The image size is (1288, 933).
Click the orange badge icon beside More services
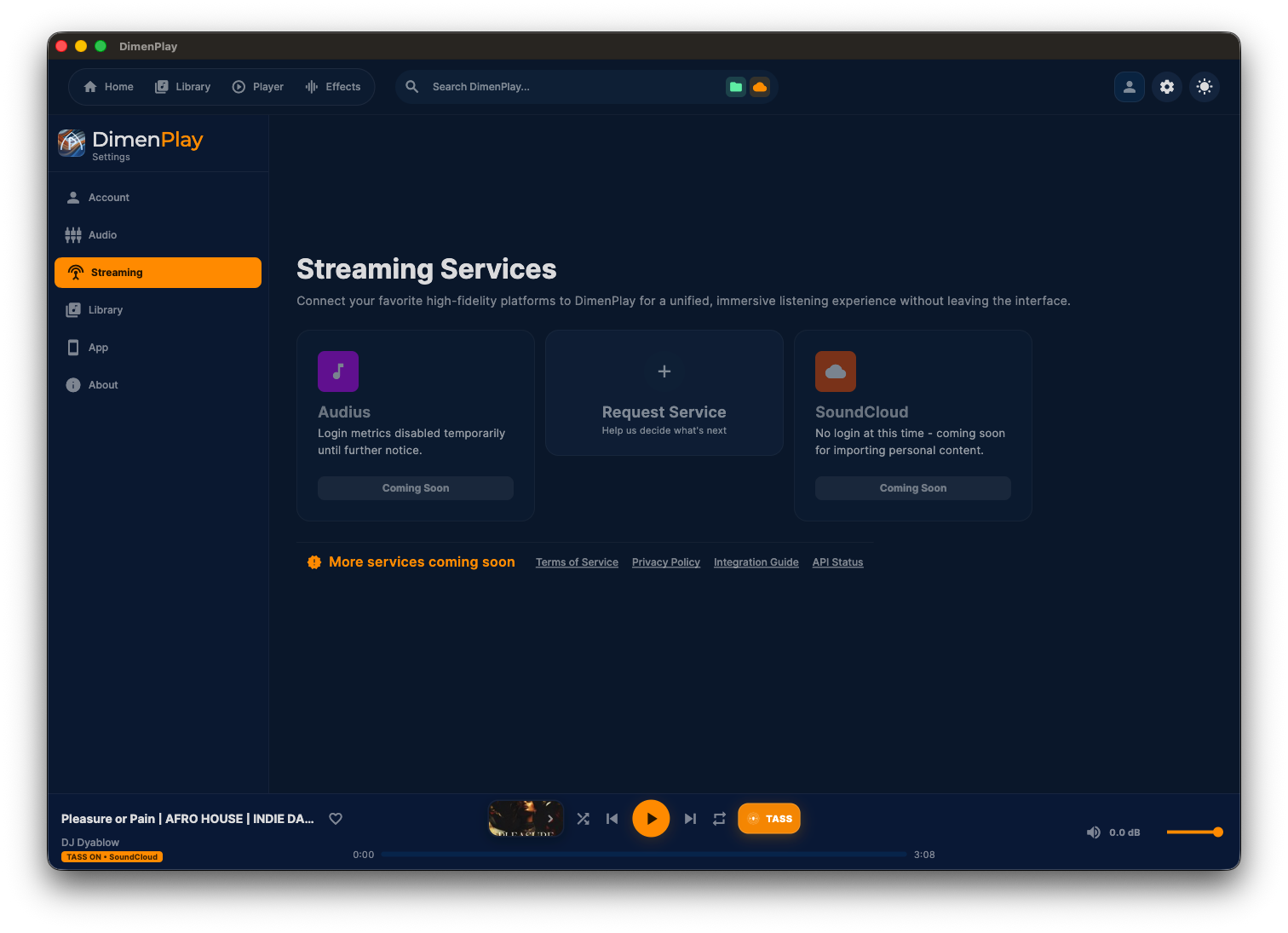[314, 562]
